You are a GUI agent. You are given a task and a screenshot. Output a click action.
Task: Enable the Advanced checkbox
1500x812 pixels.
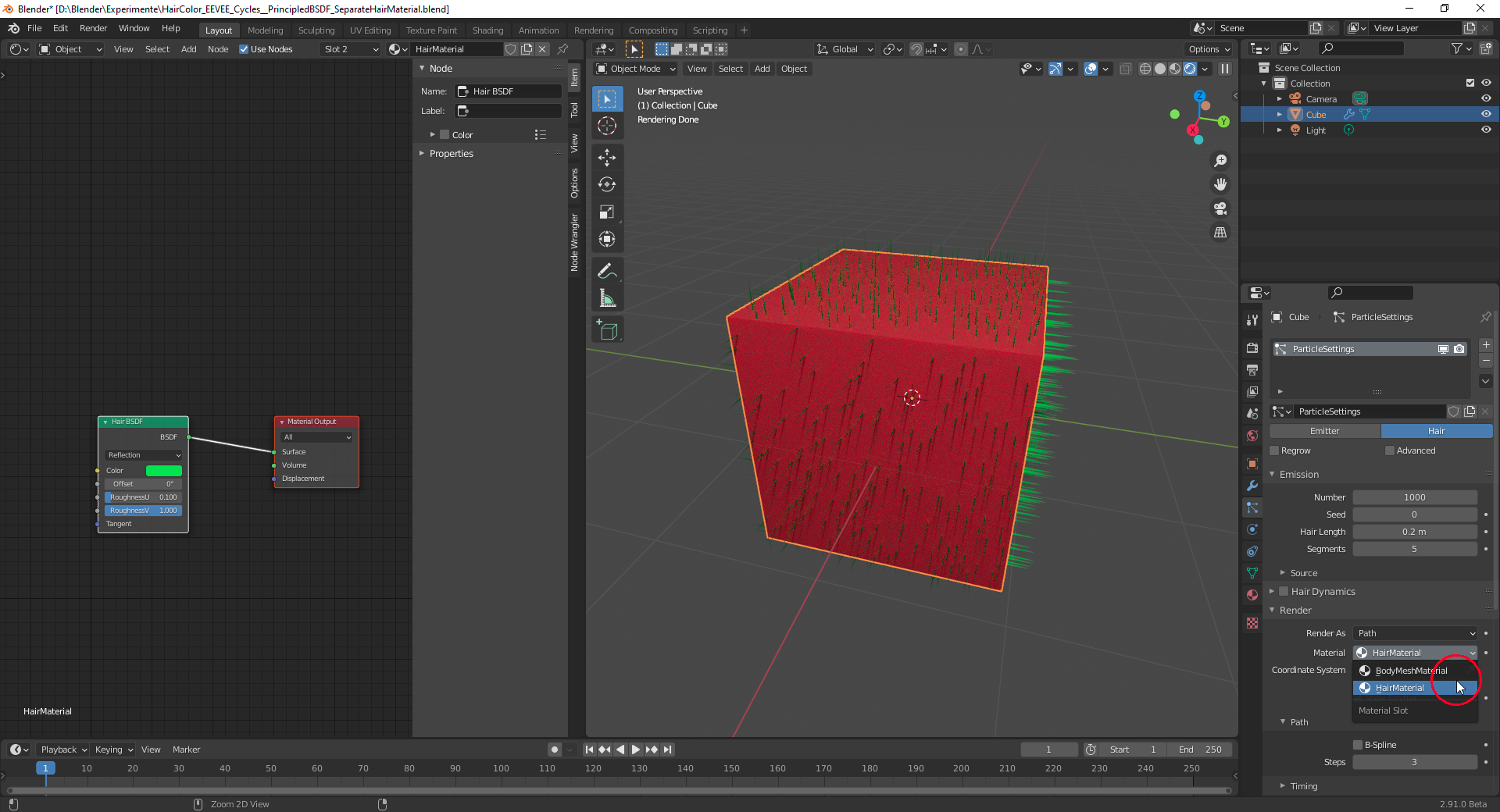point(1390,451)
